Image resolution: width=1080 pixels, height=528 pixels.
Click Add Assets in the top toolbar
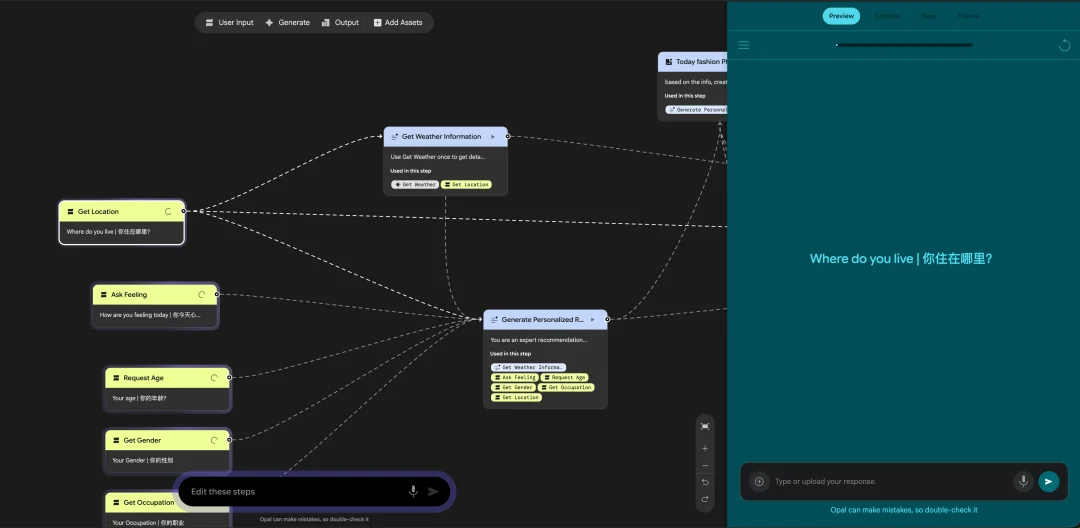click(397, 22)
